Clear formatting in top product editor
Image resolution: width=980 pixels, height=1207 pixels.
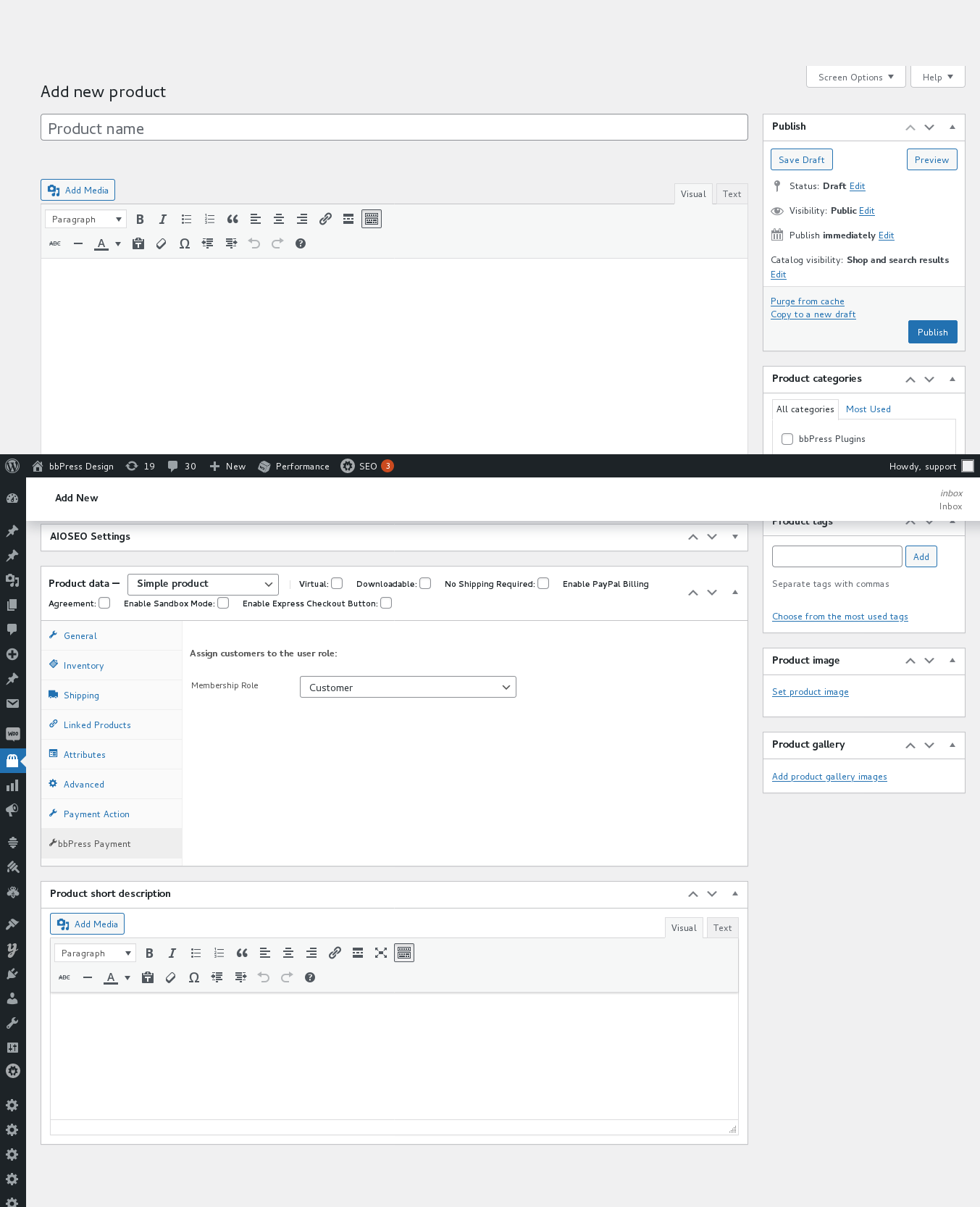coord(162,243)
